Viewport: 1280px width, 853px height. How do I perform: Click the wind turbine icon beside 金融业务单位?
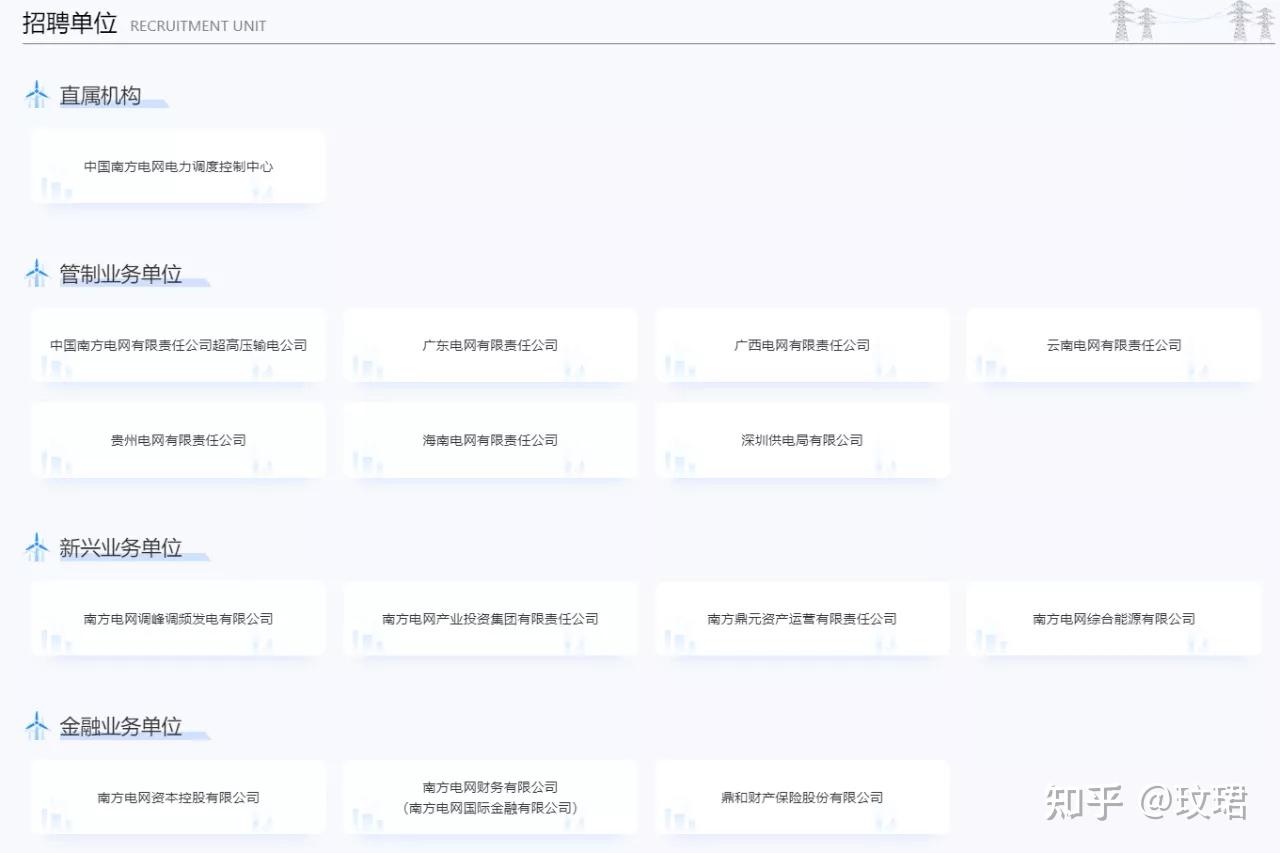click(x=37, y=726)
